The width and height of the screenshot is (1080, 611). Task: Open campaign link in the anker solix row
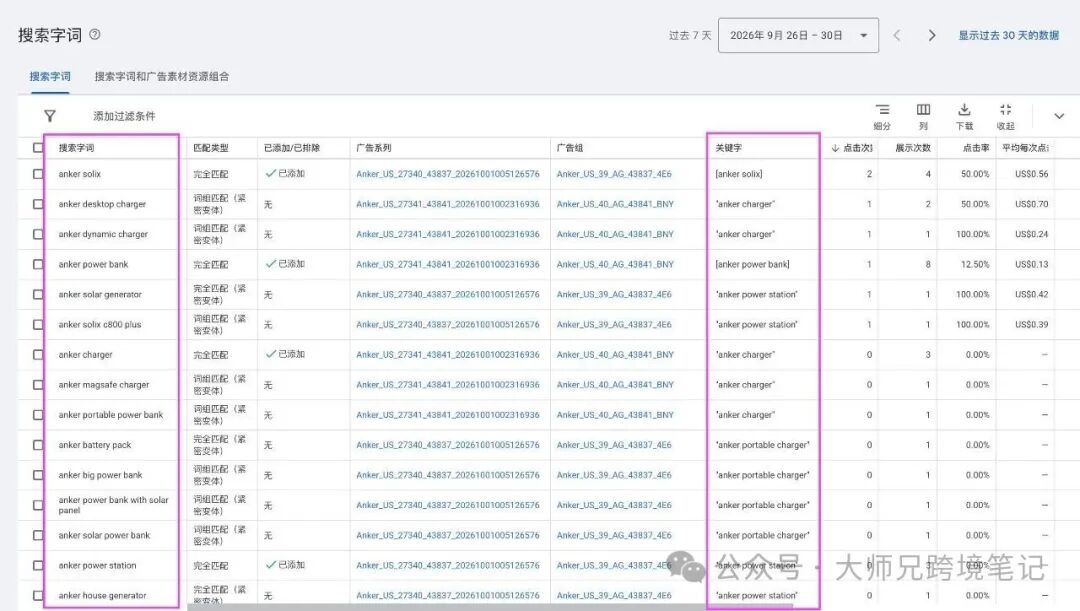pyautogui.click(x=448, y=174)
